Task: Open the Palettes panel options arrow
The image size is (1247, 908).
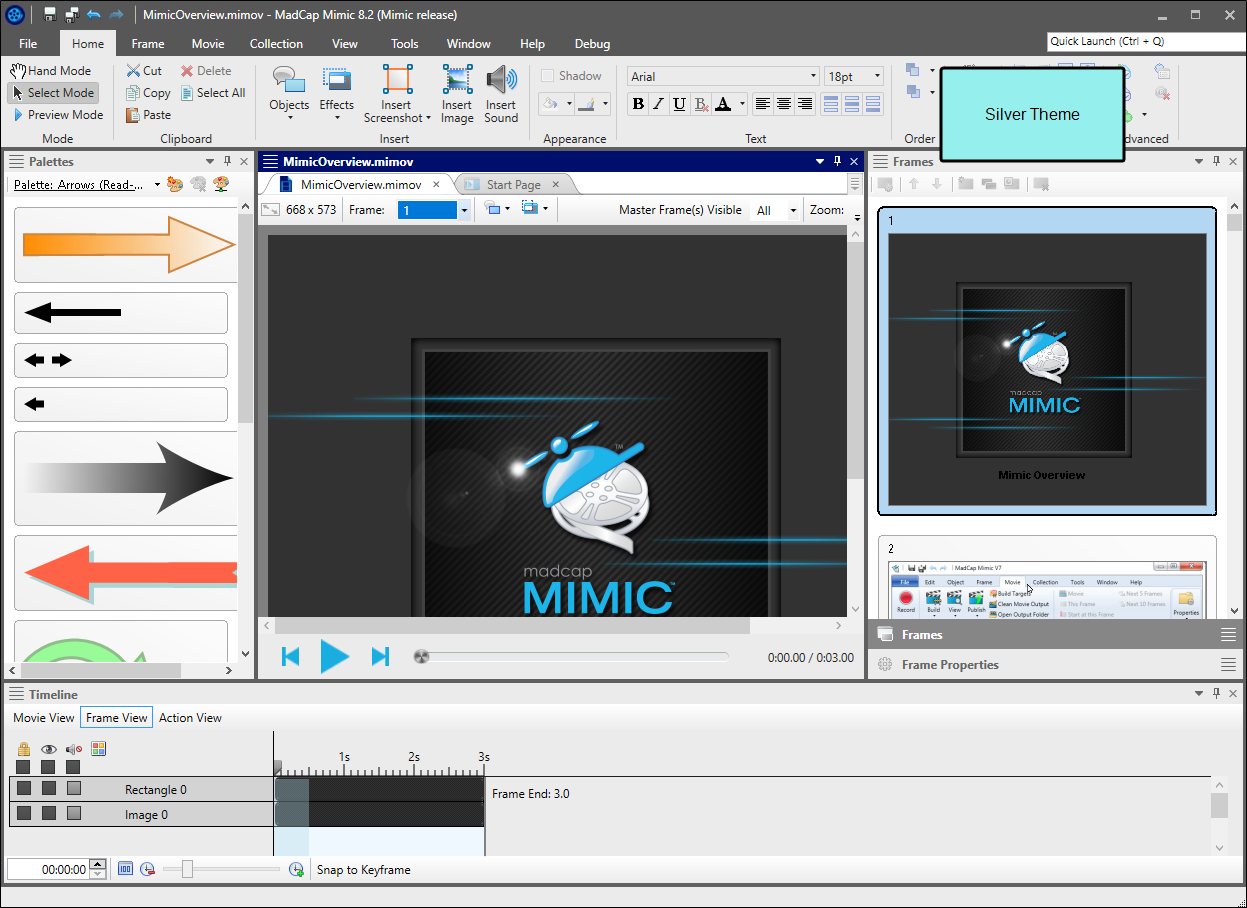Action: click(x=210, y=161)
